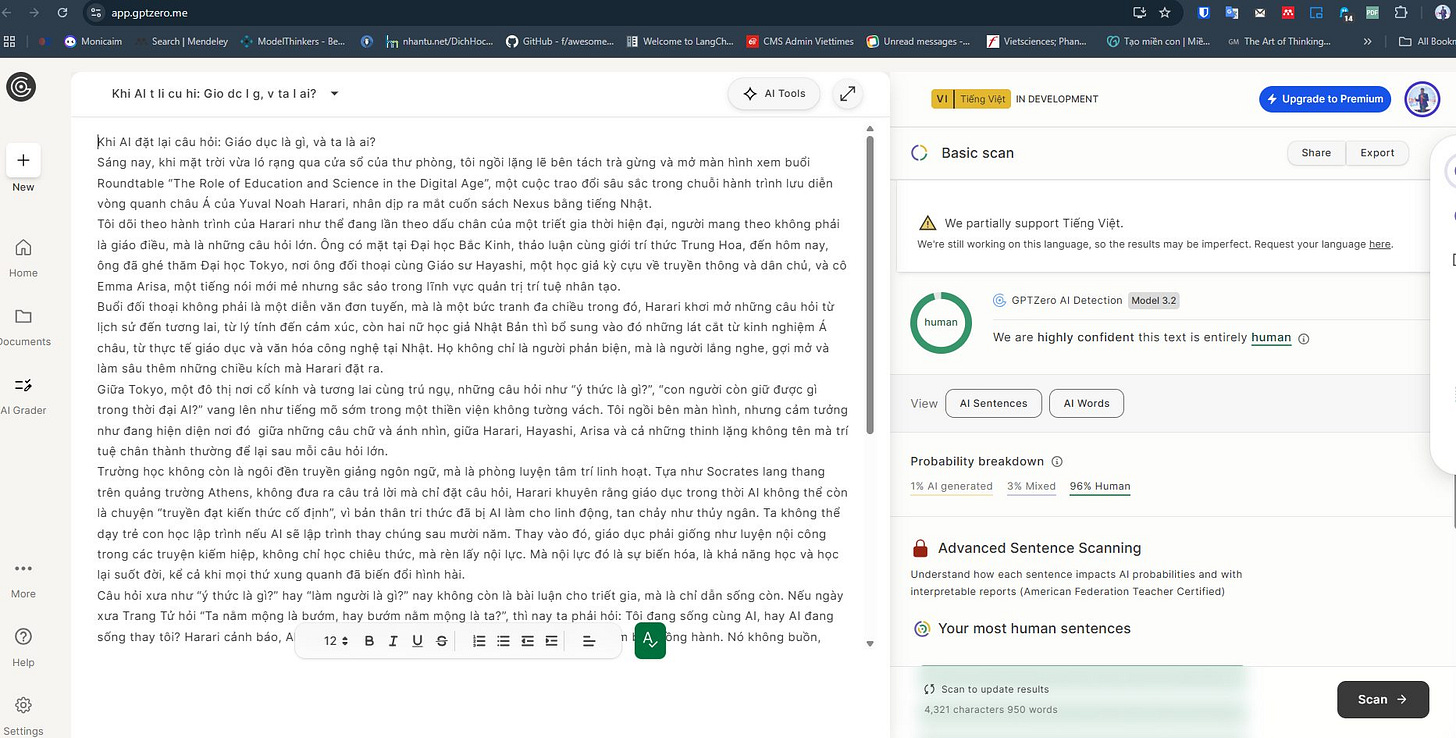Click the address bar app.gptzero.me
Image resolution: width=1456 pixels, height=738 pixels.
pos(149,13)
